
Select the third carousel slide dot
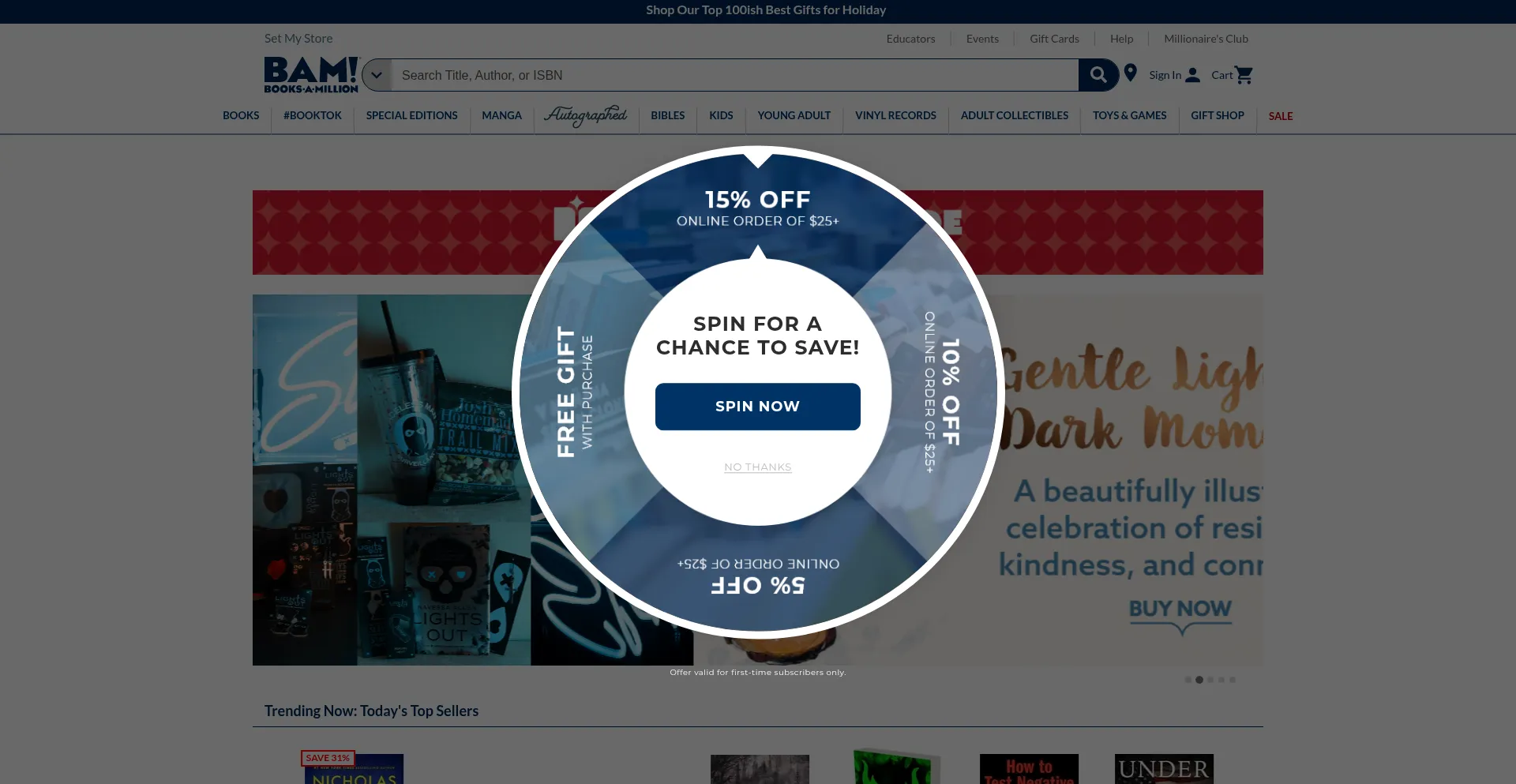[1210, 680]
